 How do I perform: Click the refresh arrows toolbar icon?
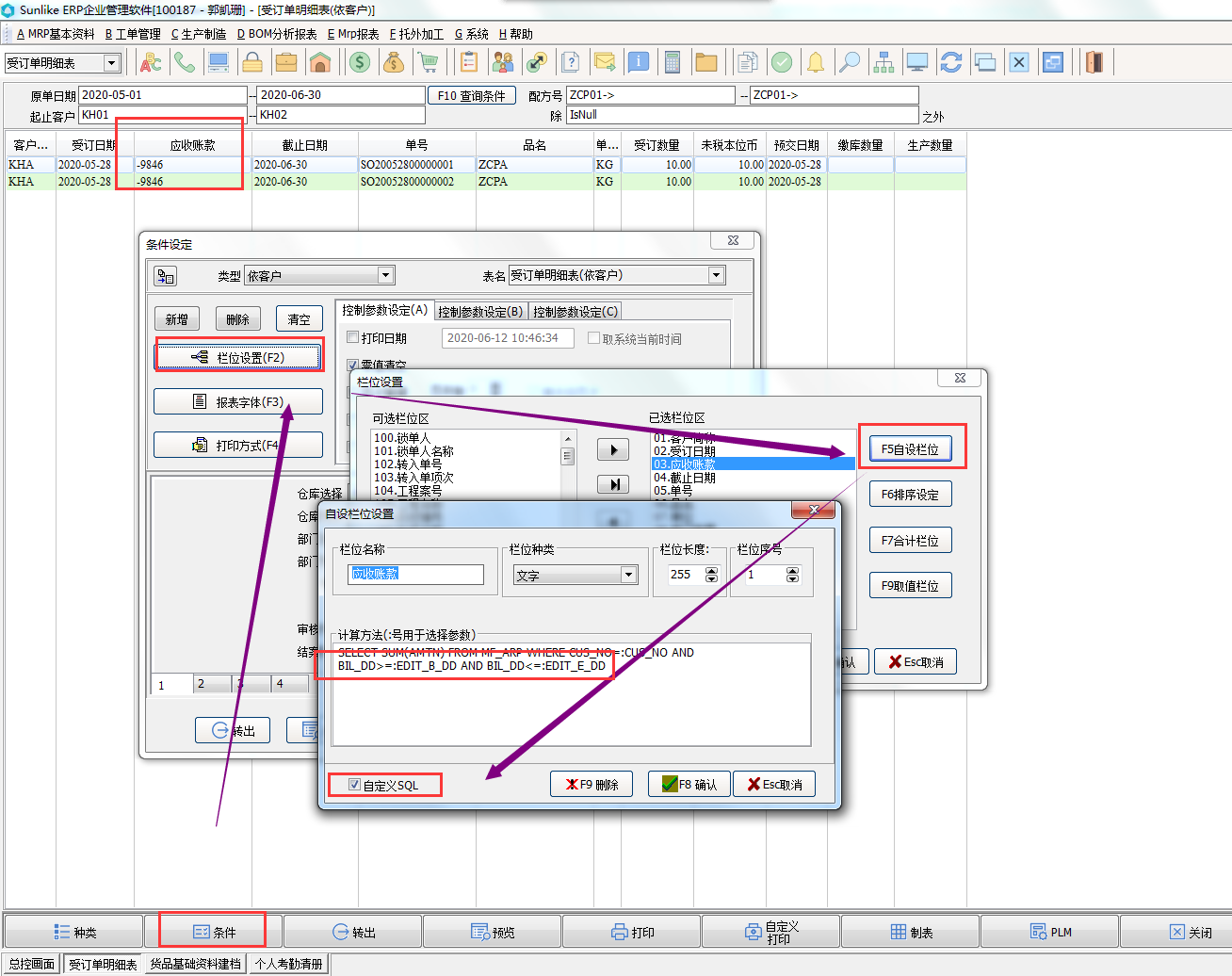tap(951, 63)
